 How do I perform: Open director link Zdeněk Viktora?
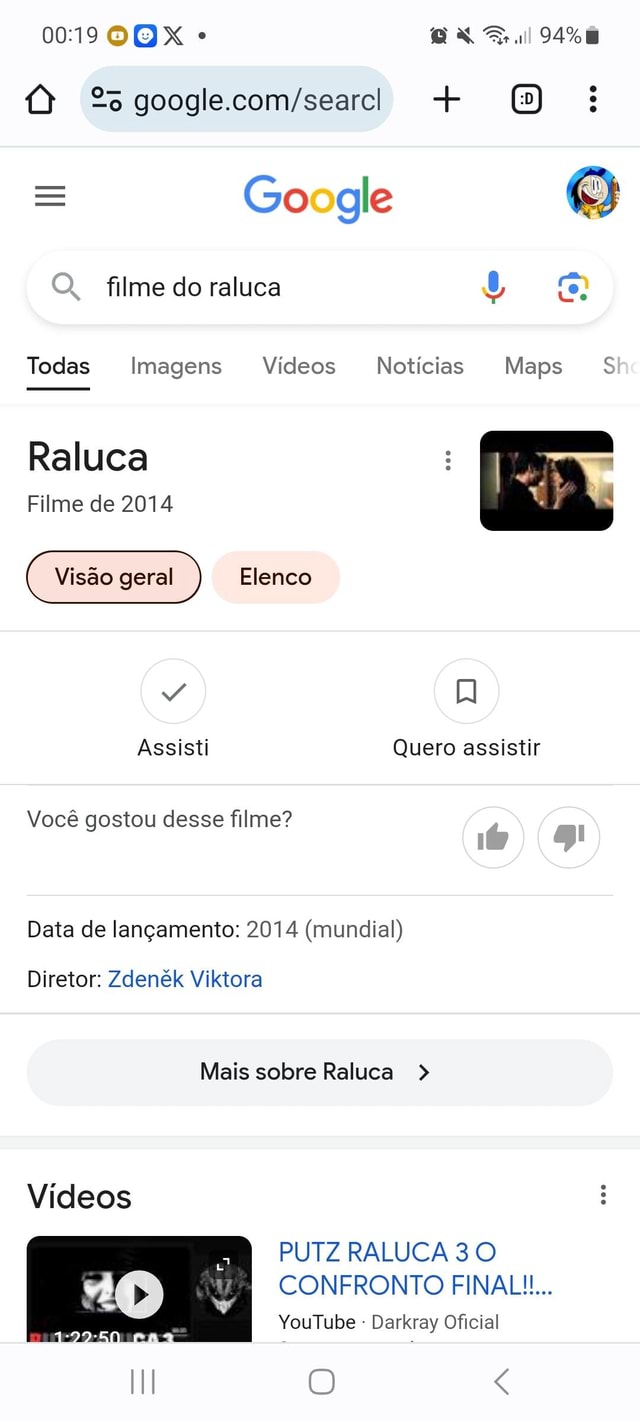[185, 979]
